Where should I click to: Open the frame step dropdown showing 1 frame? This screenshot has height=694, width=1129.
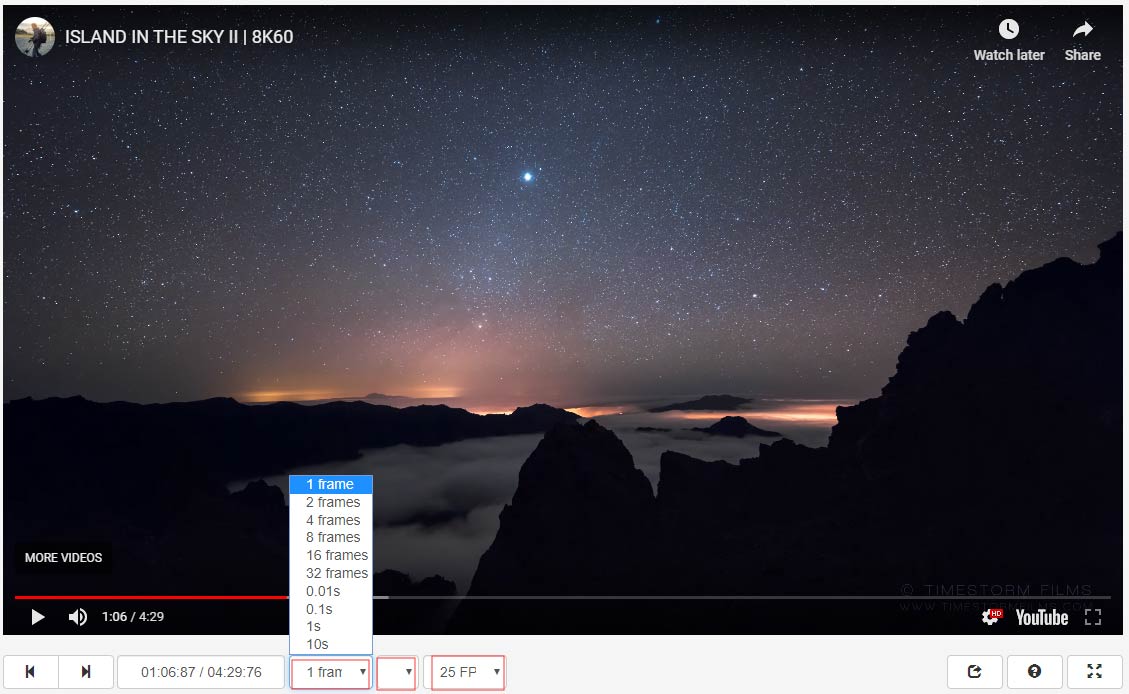(330, 672)
